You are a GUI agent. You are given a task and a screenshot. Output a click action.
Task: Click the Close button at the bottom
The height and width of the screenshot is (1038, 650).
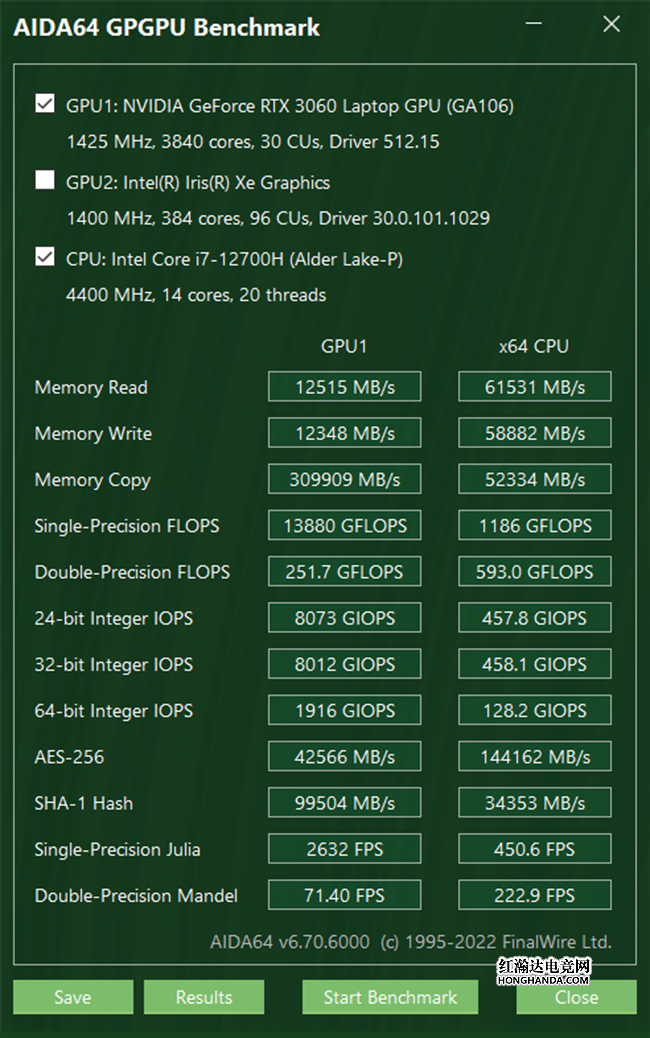click(576, 997)
